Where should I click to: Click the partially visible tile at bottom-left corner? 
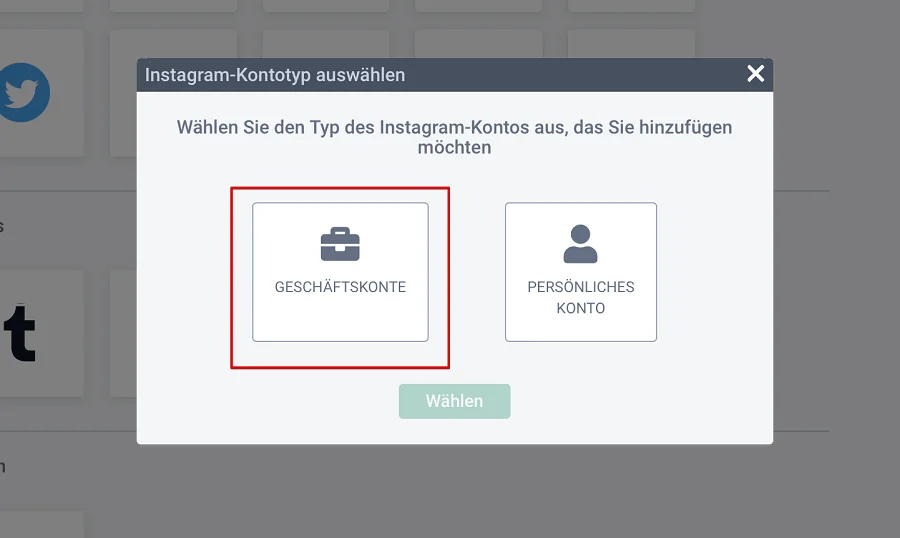(x=40, y=526)
